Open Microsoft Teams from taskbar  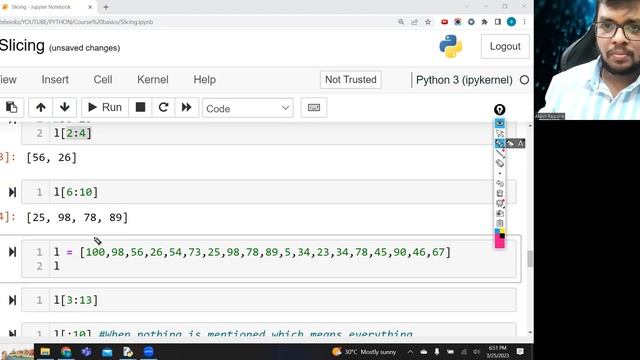tap(87, 351)
